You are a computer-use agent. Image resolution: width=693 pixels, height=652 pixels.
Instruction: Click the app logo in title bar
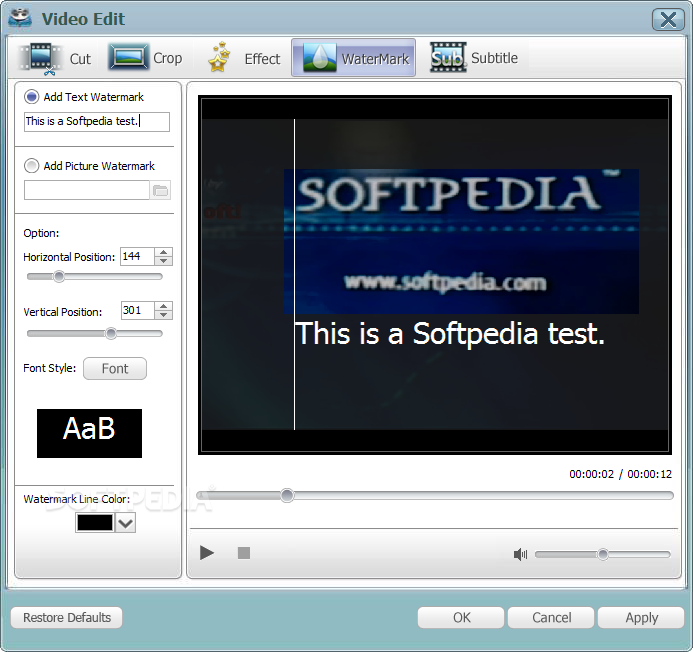(20, 19)
